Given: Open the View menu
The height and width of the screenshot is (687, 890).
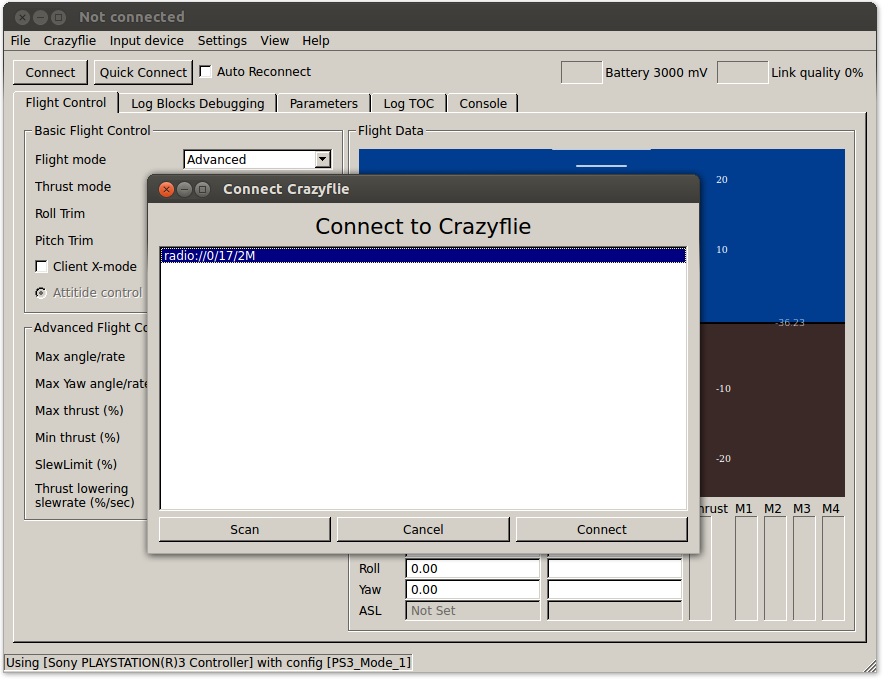Looking at the screenshot, I should point(275,41).
